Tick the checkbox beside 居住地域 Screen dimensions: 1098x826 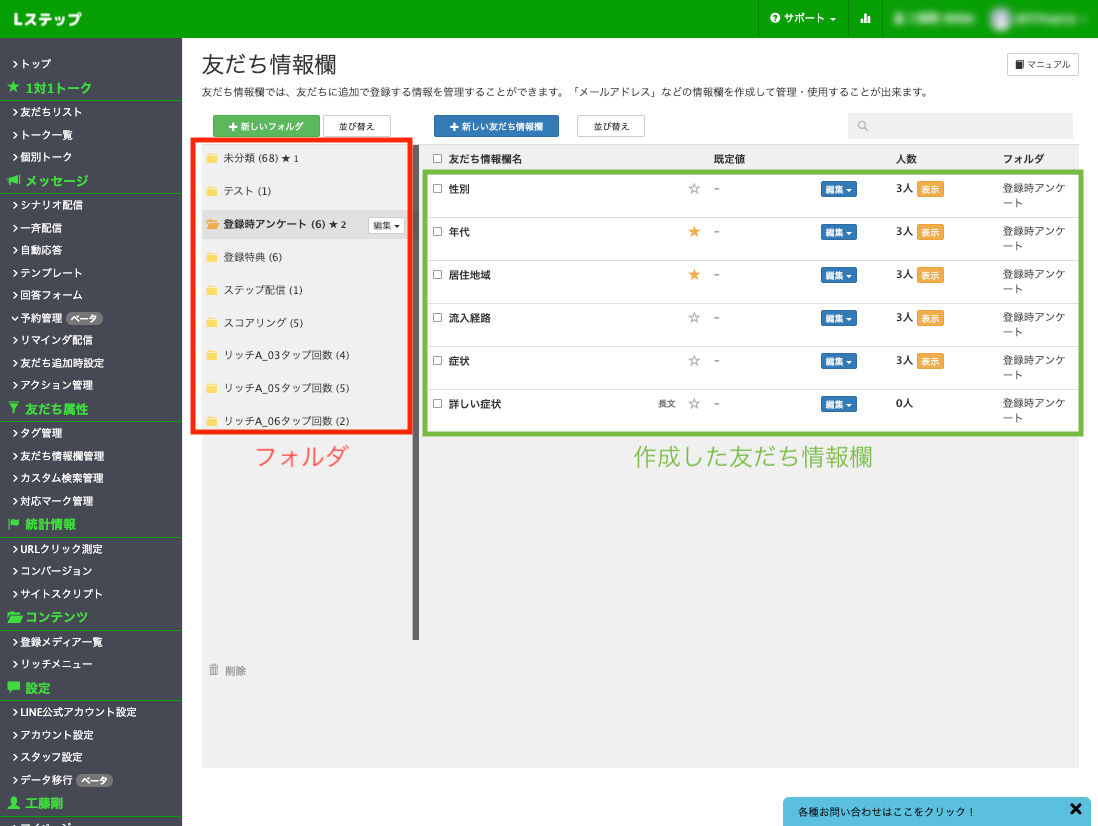click(437, 274)
